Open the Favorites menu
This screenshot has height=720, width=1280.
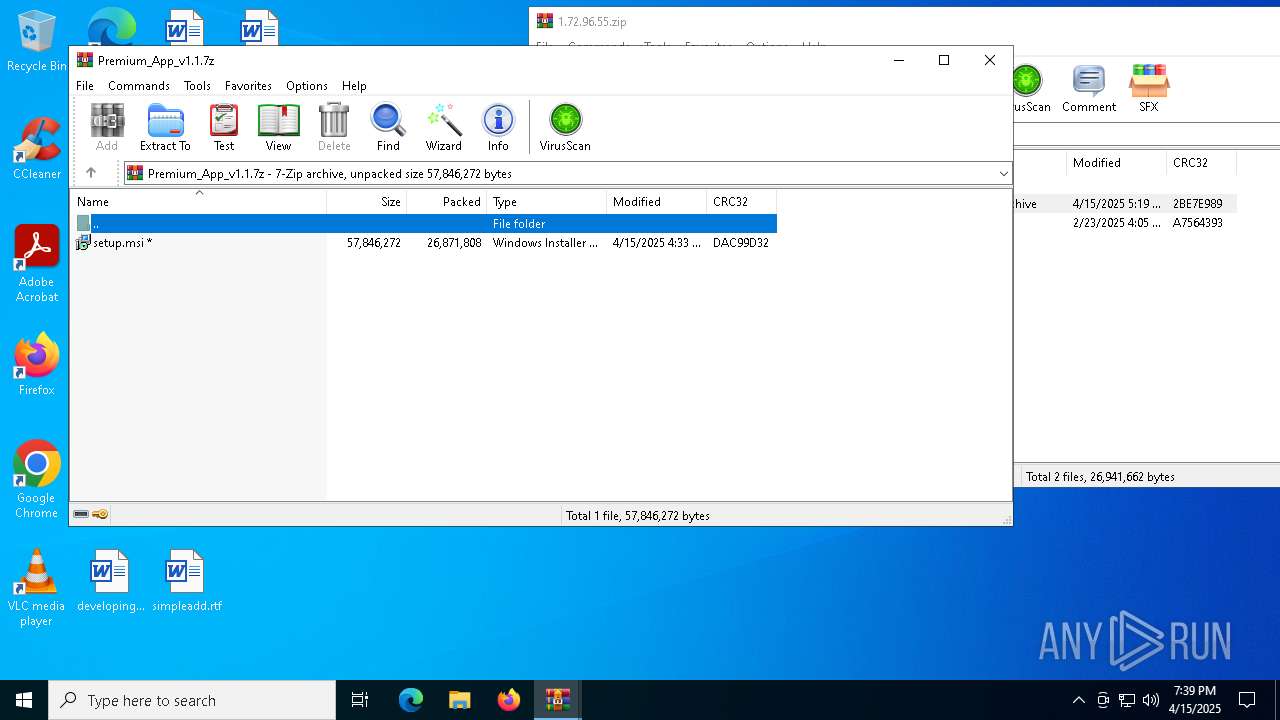point(248,86)
